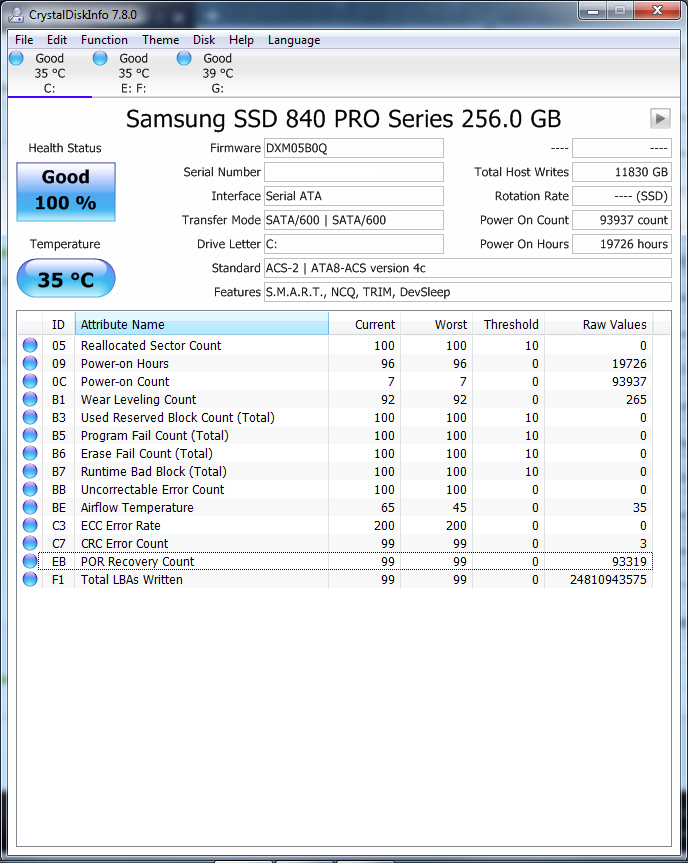Screen dimensions: 688x863
Task: Click the status orb for ECC Error Rate
Action: click(30, 525)
